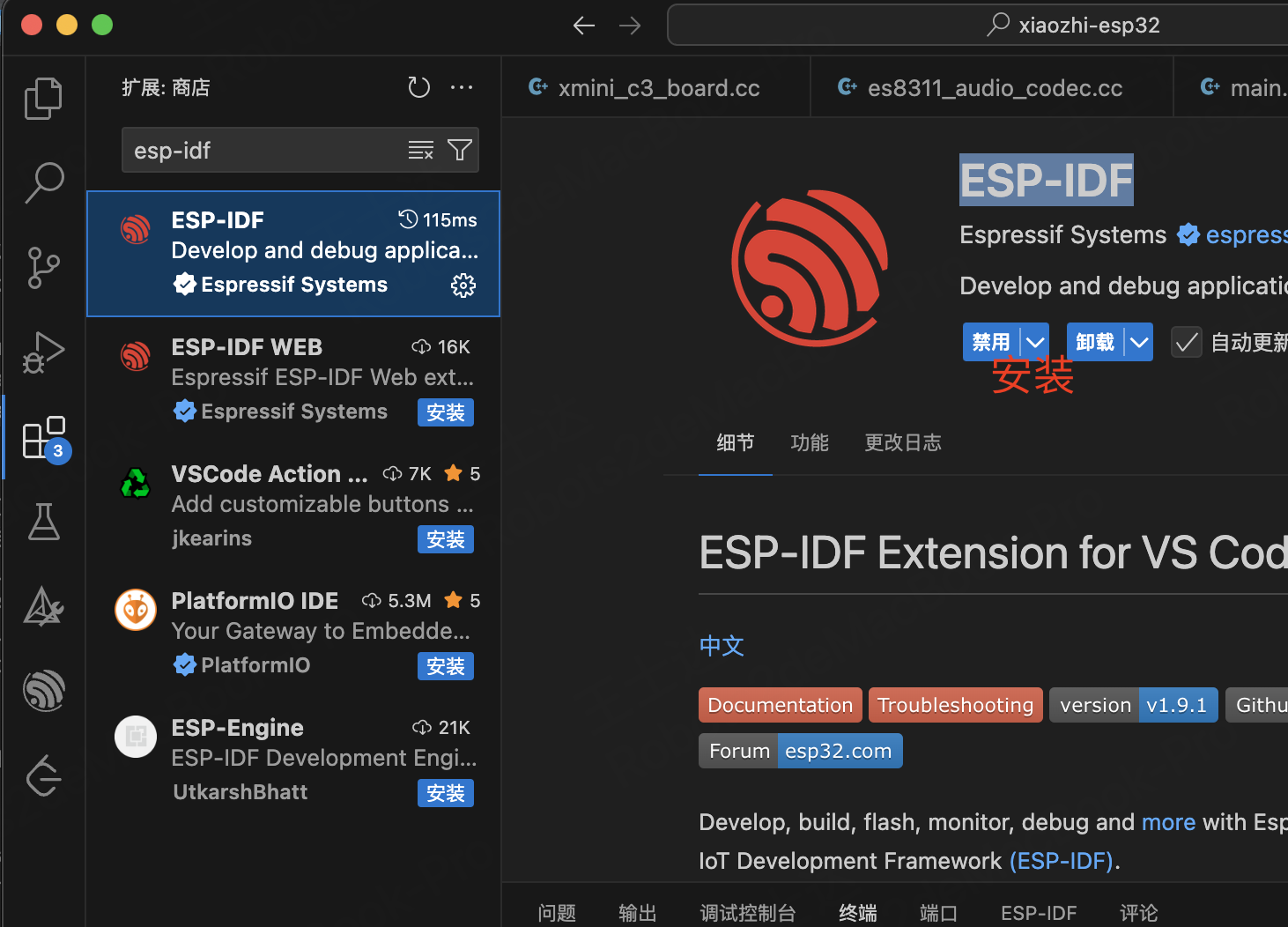Open the Documentation badge link
1288x927 pixels.
[x=781, y=705]
